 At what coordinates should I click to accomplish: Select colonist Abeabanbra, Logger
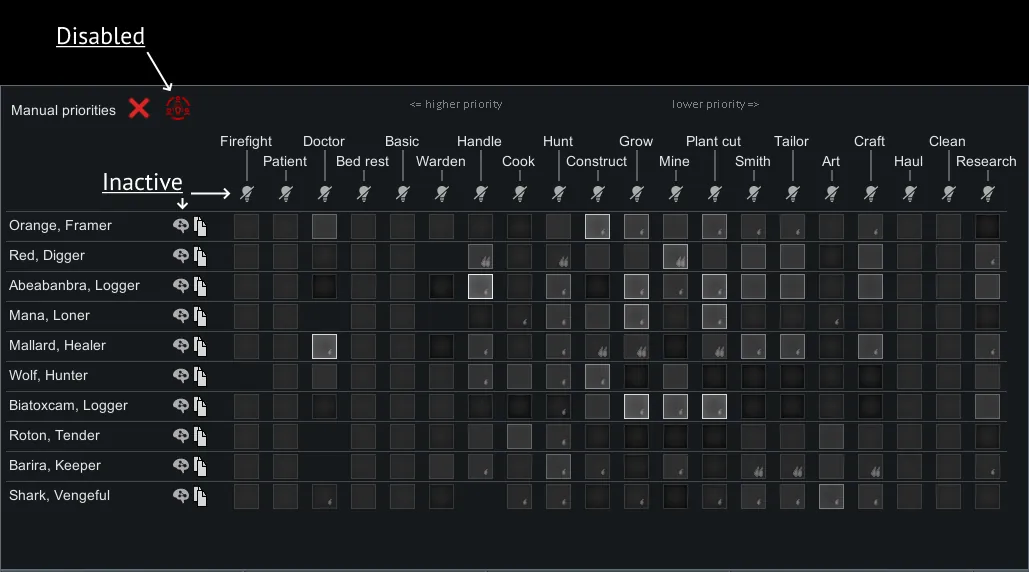pos(74,286)
